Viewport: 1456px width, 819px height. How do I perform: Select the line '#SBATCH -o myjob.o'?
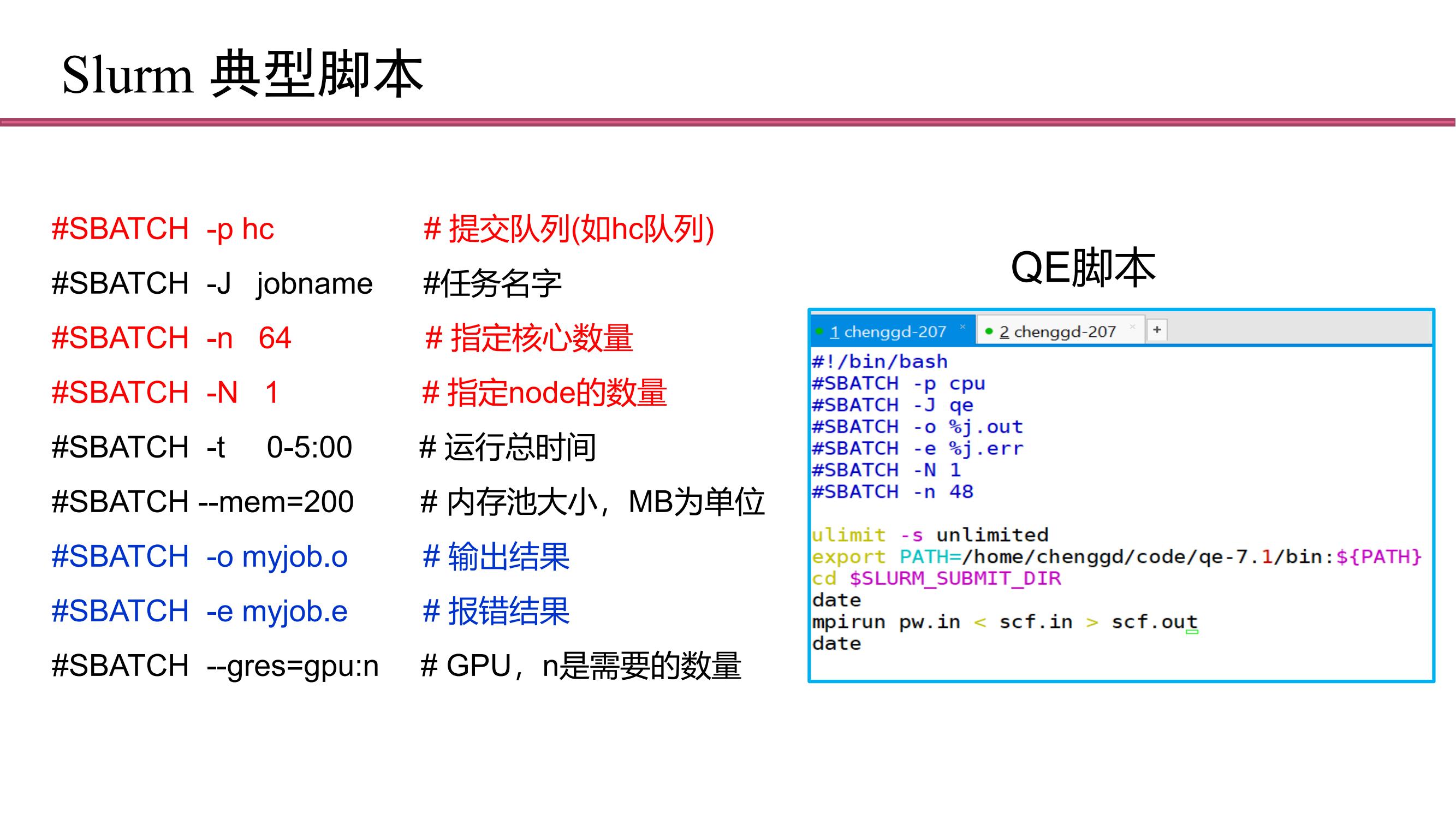[x=199, y=556]
